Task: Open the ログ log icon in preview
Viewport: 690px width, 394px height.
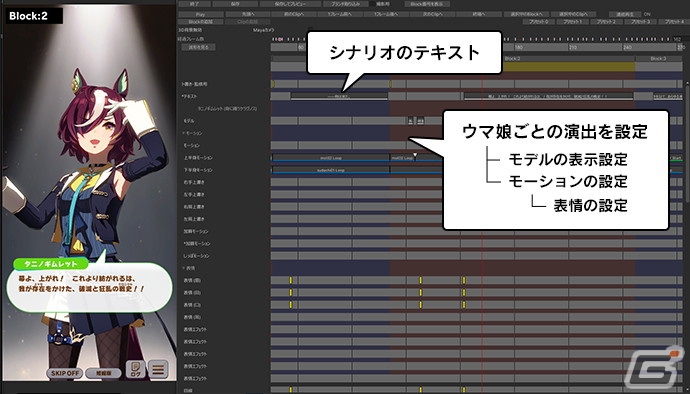Action: tap(136, 369)
